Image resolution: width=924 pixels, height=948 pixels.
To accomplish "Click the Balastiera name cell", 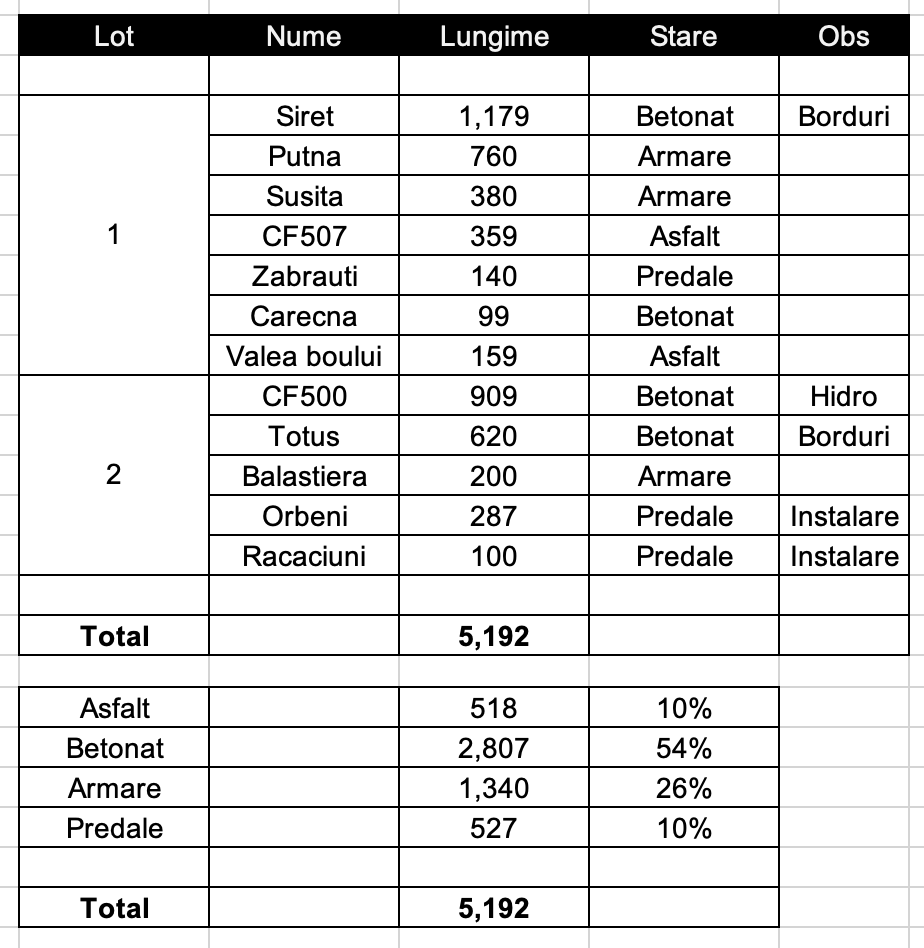I will 304,477.
